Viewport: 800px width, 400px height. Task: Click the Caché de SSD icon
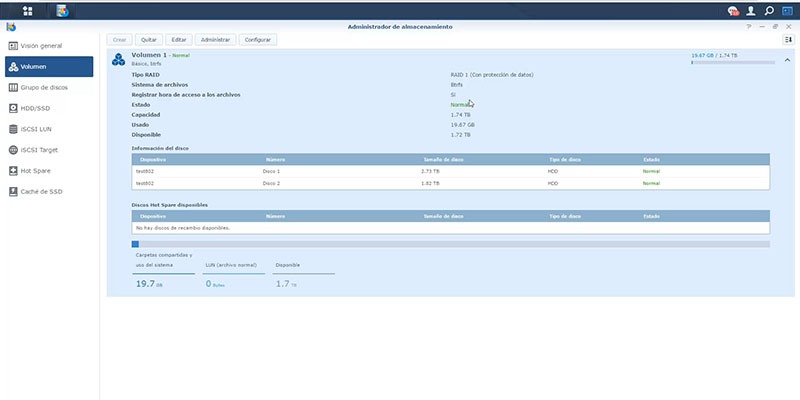click(13, 192)
